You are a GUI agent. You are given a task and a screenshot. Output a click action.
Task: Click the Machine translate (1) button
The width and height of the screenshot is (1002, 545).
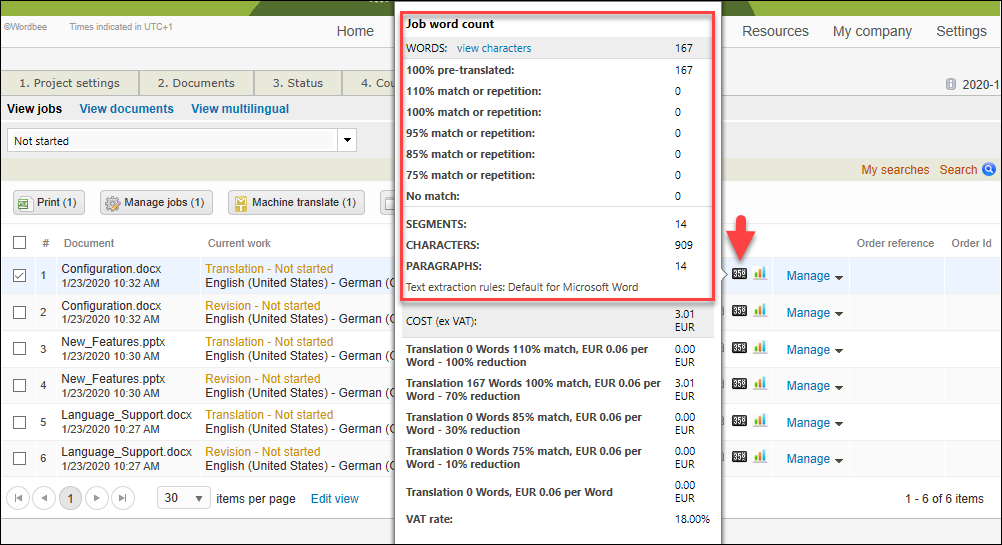tap(296, 203)
